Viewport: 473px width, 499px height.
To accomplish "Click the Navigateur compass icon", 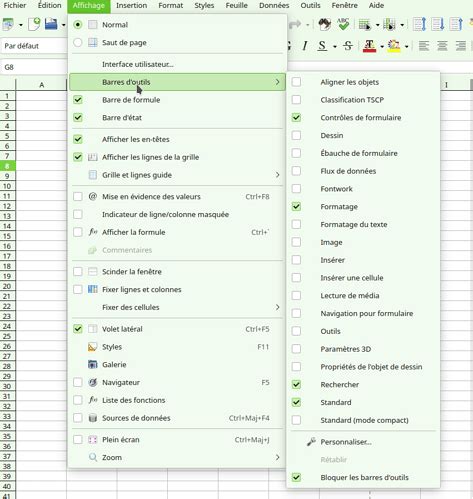I will tap(92, 382).
